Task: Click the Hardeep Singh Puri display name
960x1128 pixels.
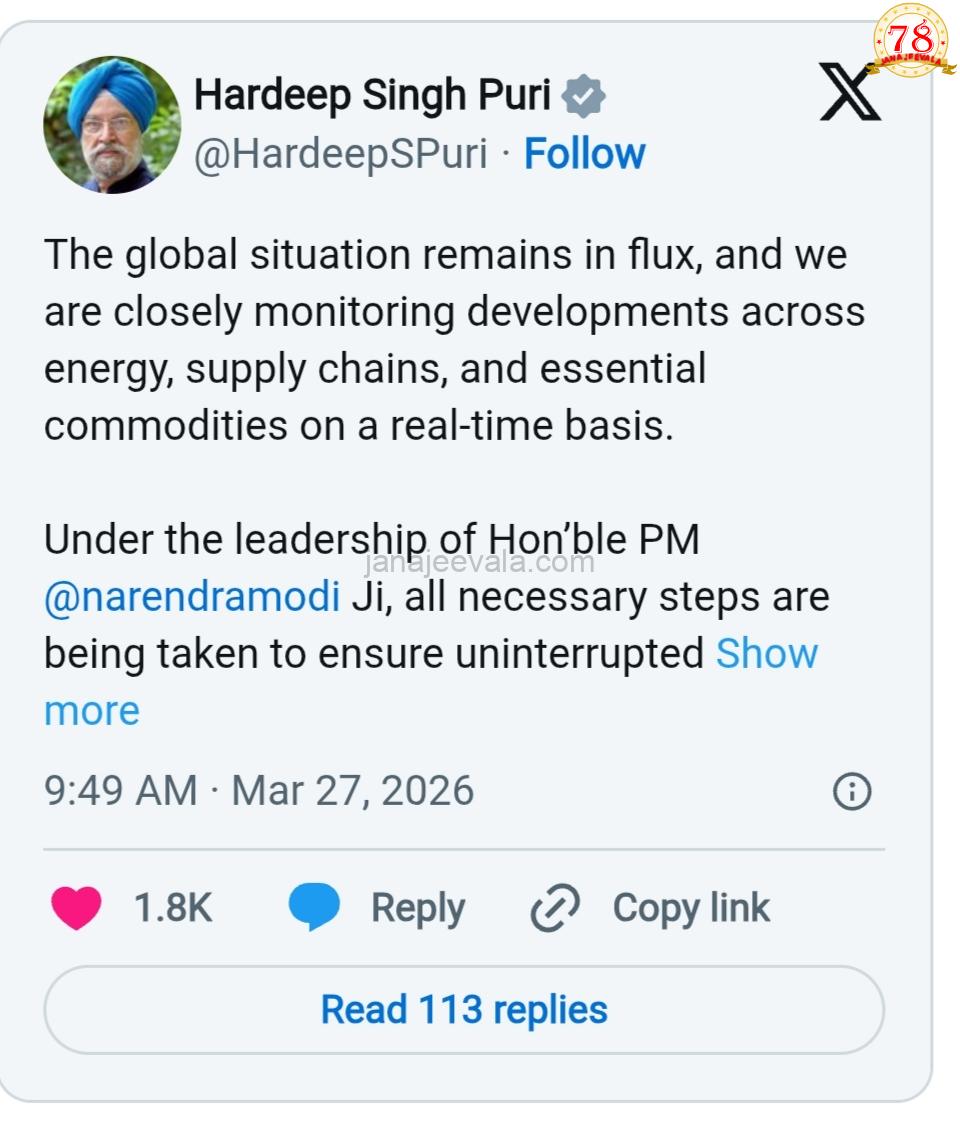Action: pos(372,96)
